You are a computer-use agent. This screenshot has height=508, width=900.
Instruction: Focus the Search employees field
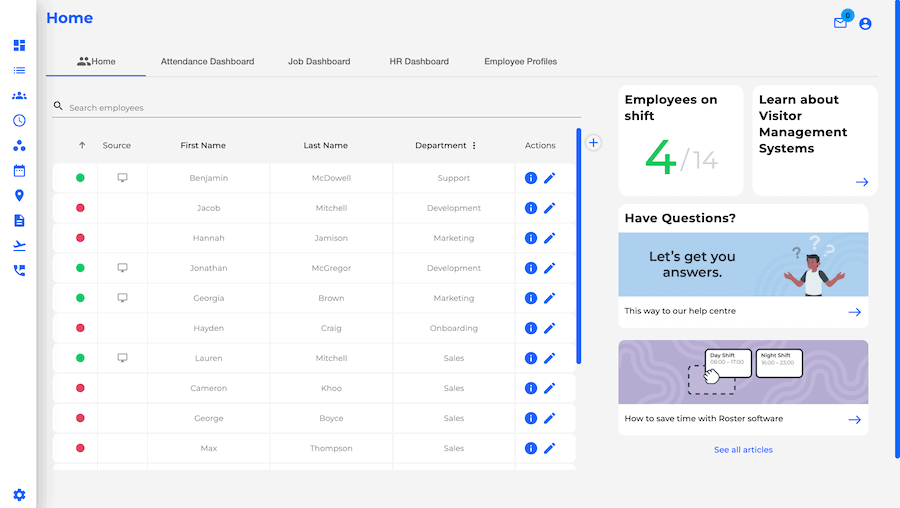pos(317,107)
